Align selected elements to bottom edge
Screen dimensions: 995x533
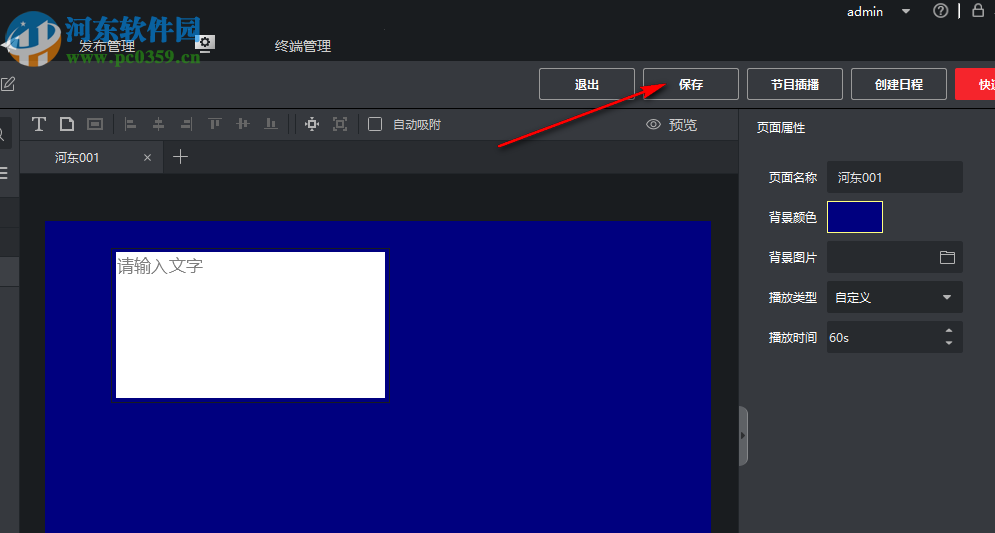[x=270, y=124]
